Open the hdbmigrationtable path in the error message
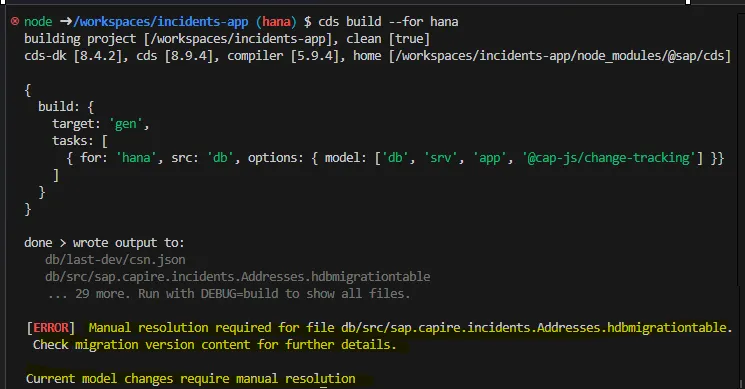The width and height of the screenshot is (745, 389). (534, 328)
